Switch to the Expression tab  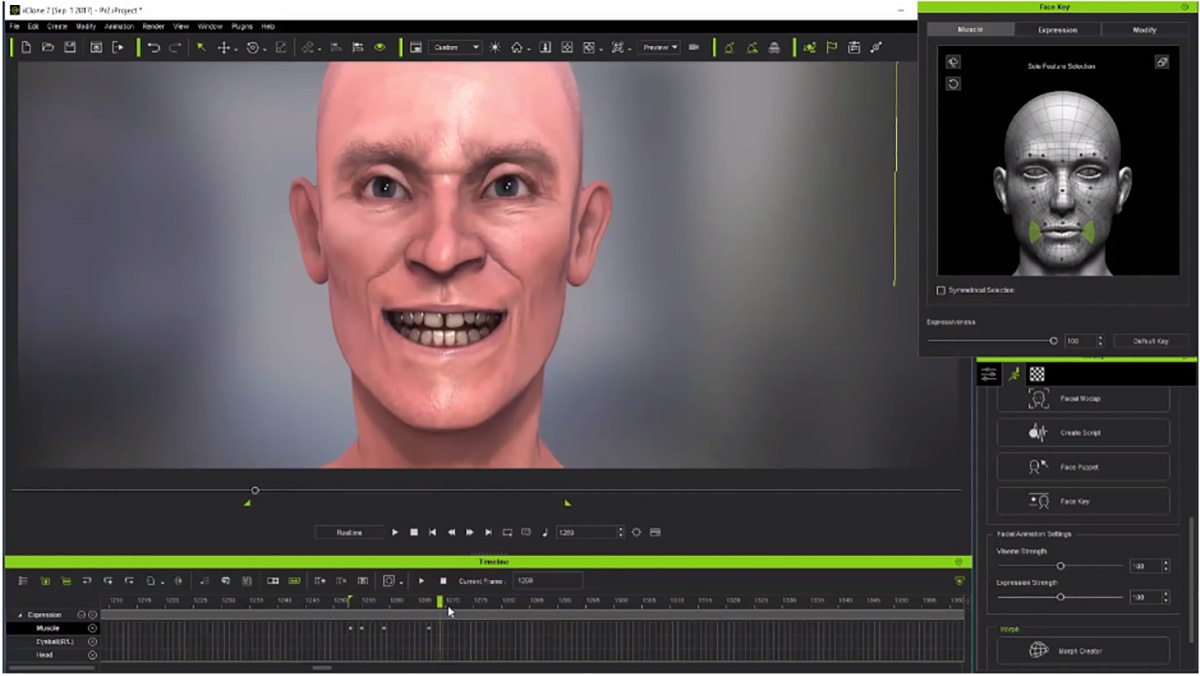click(1057, 30)
